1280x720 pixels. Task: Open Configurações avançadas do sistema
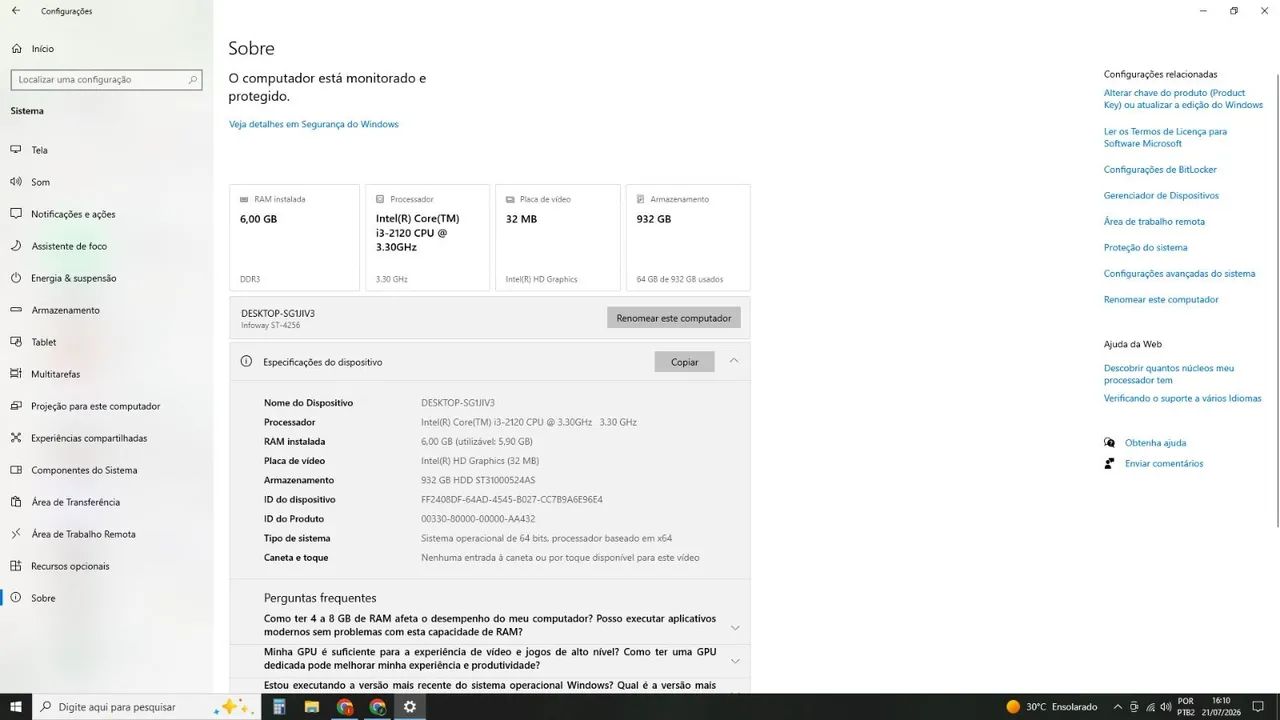click(x=1179, y=274)
